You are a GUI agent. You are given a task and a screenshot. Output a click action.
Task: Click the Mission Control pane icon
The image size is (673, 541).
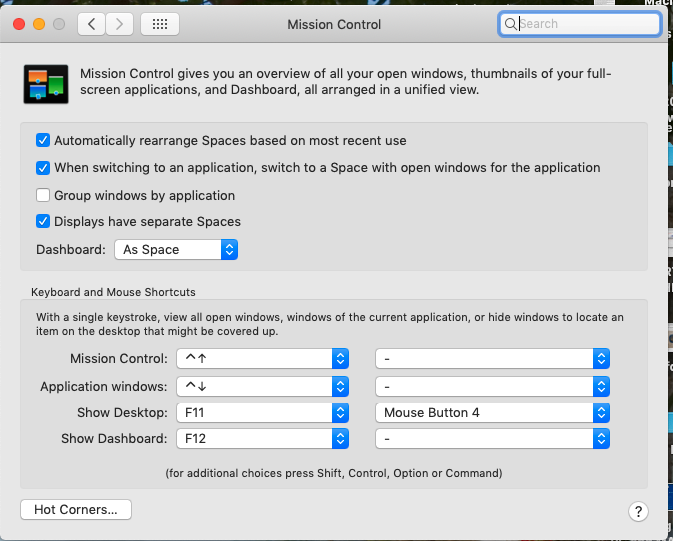pyautogui.click(x=46, y=84)
